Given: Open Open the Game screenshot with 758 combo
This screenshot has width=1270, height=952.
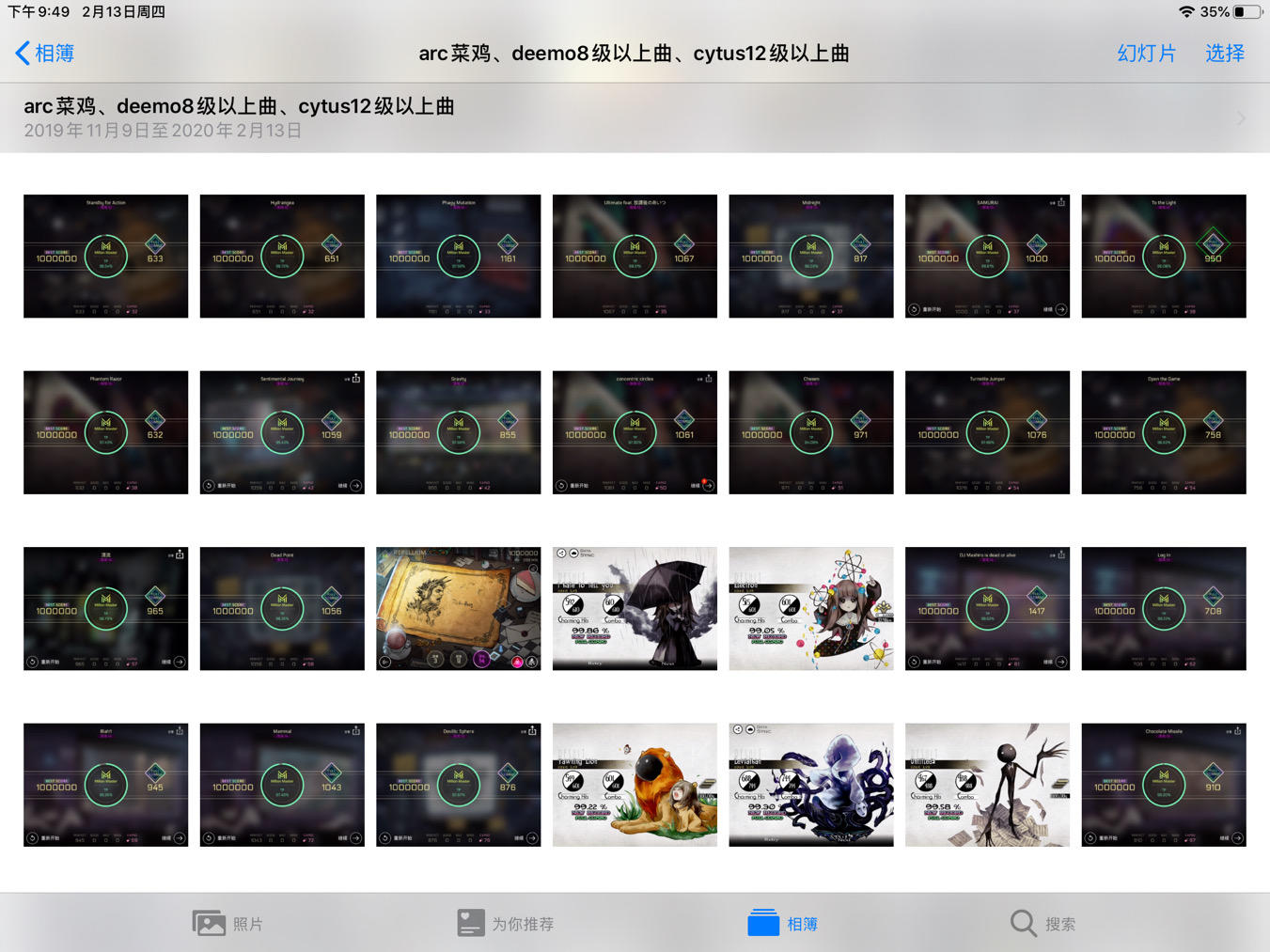Looking at the screenshot, I should click(x=1164, y=432).
